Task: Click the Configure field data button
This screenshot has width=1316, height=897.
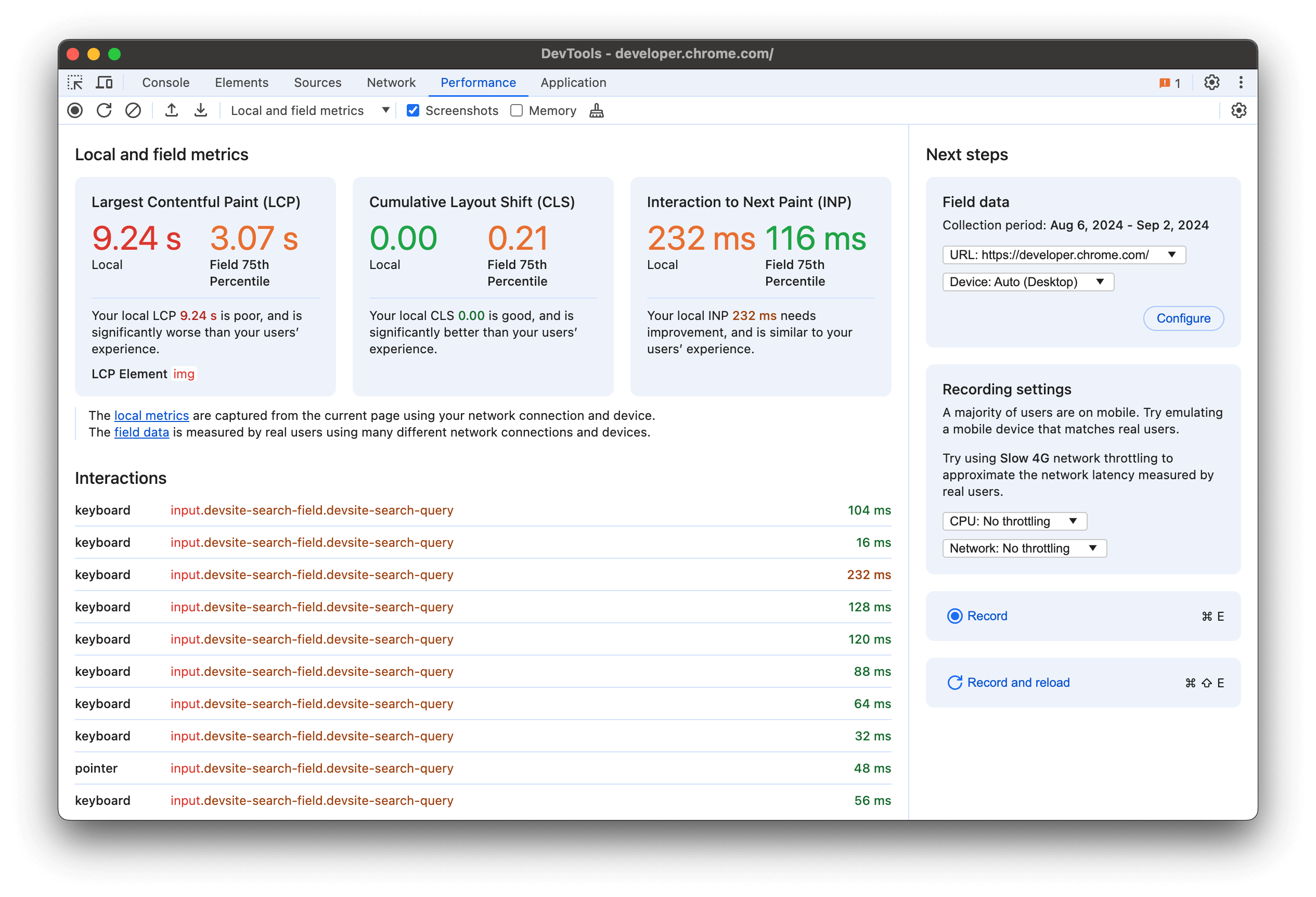Action: (x=1183, y=319)
